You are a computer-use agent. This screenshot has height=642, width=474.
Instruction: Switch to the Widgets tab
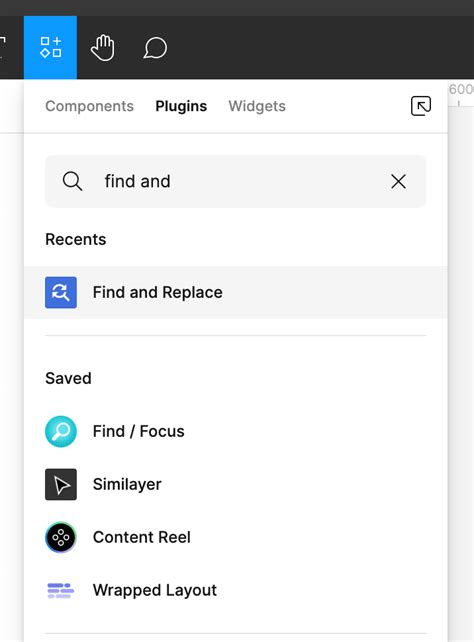coord(257,106)
